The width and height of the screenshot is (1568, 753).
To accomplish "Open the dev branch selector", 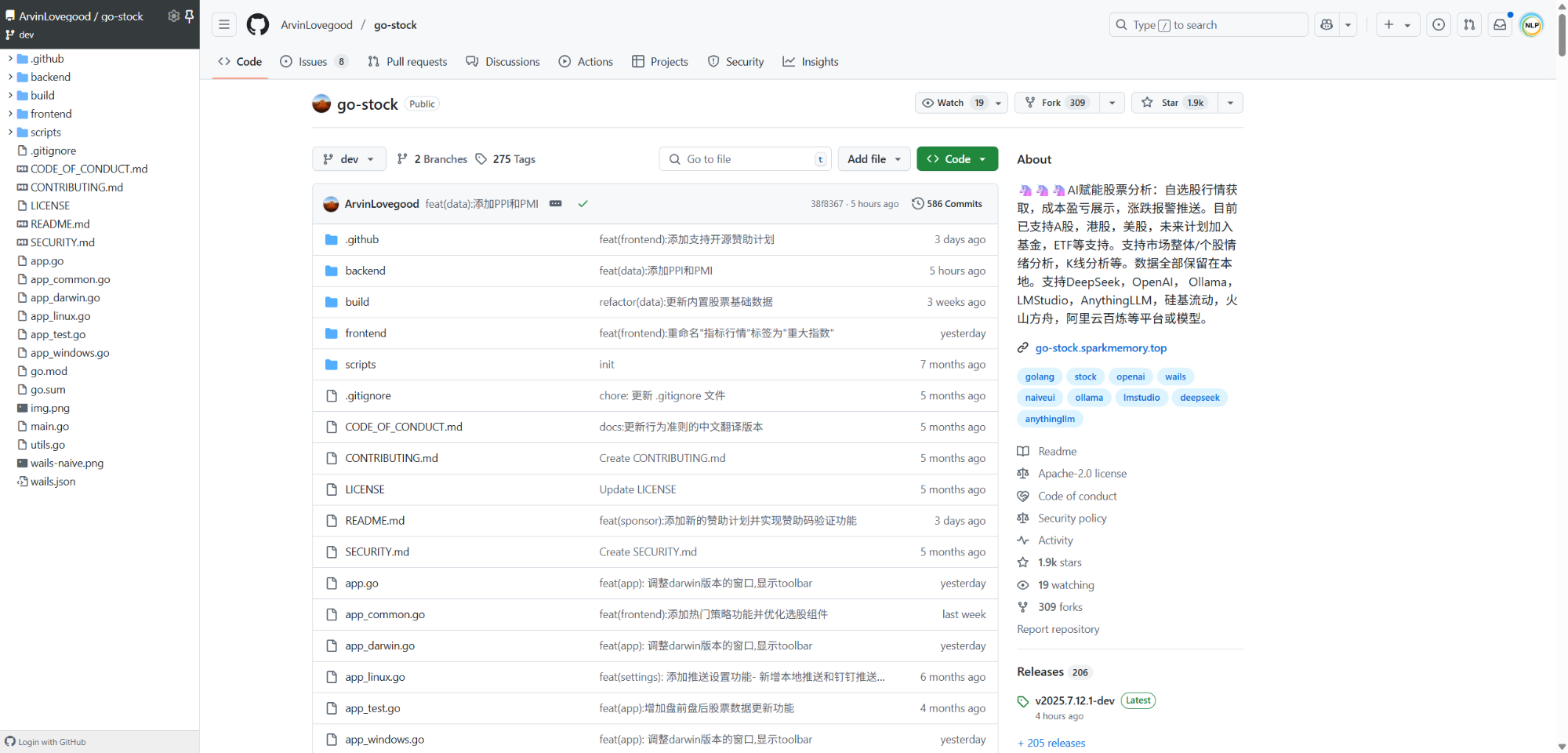I will tap(349, 158).
